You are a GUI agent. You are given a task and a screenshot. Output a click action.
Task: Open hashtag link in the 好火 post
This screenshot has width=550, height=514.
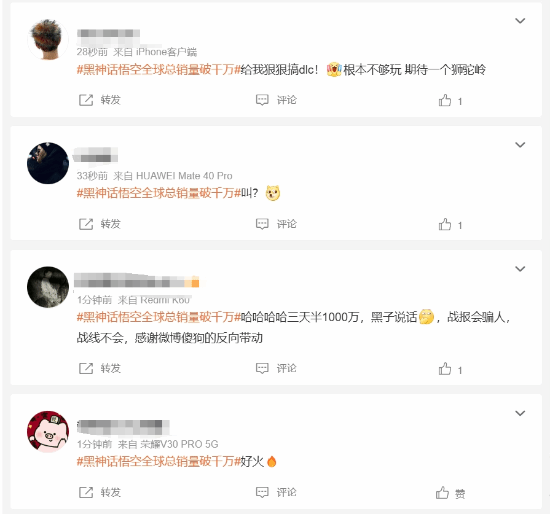coord(159,461)
